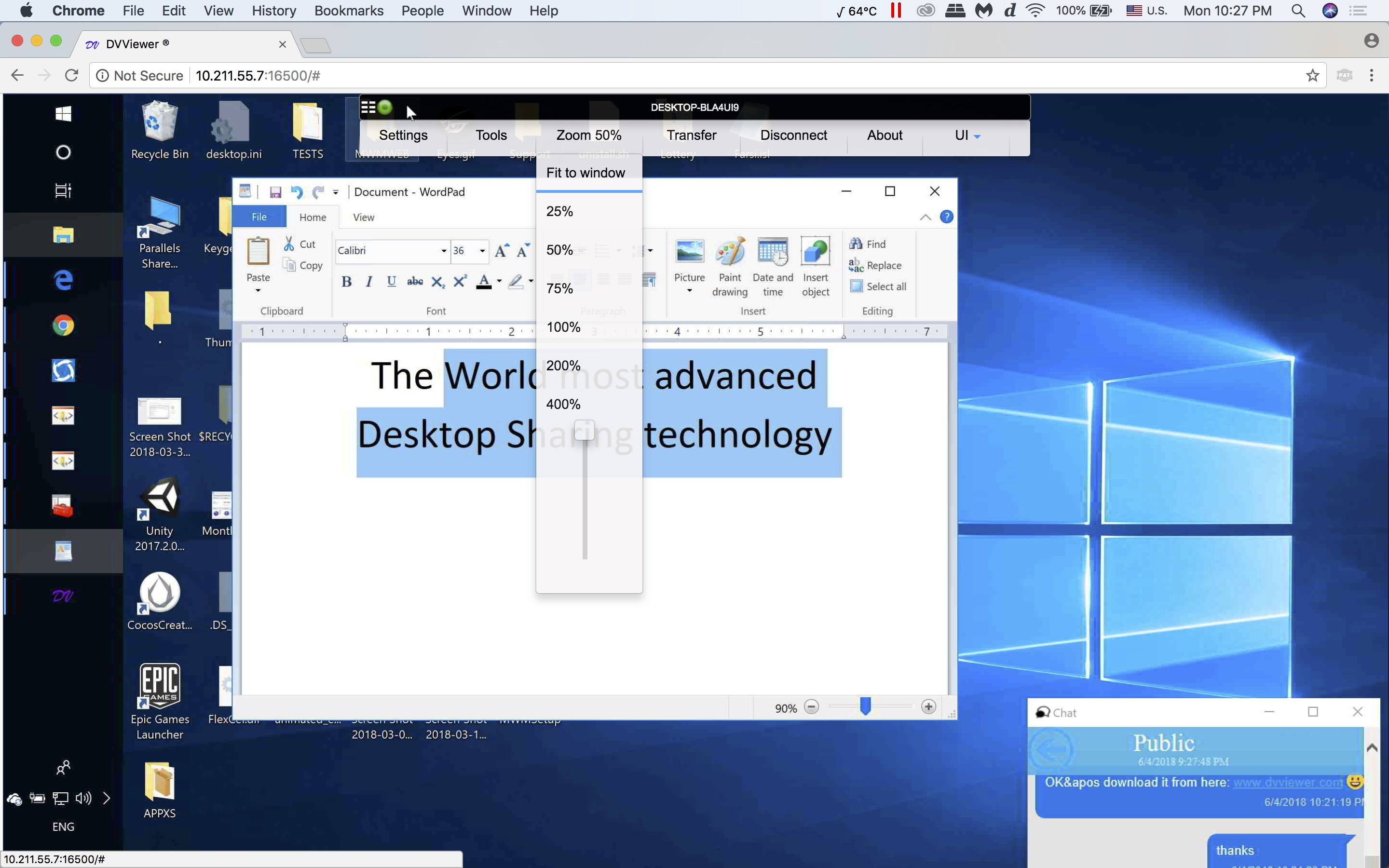Viewport: 1389px width, 868px height.
Task: Open the Calibri font family dropdown
Action: click(444, 251)
